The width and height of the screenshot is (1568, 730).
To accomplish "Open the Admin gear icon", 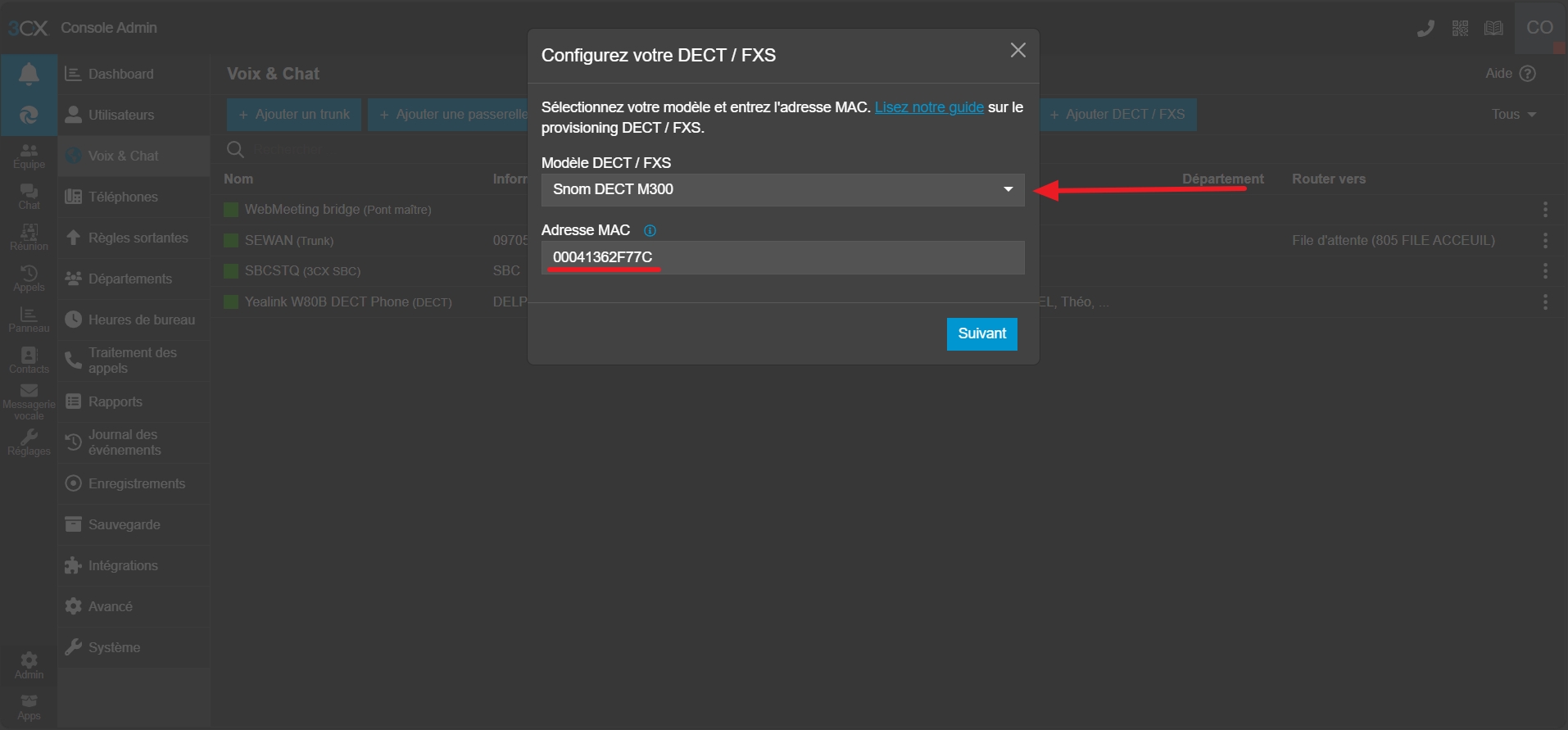I will [x=29, y=666].
